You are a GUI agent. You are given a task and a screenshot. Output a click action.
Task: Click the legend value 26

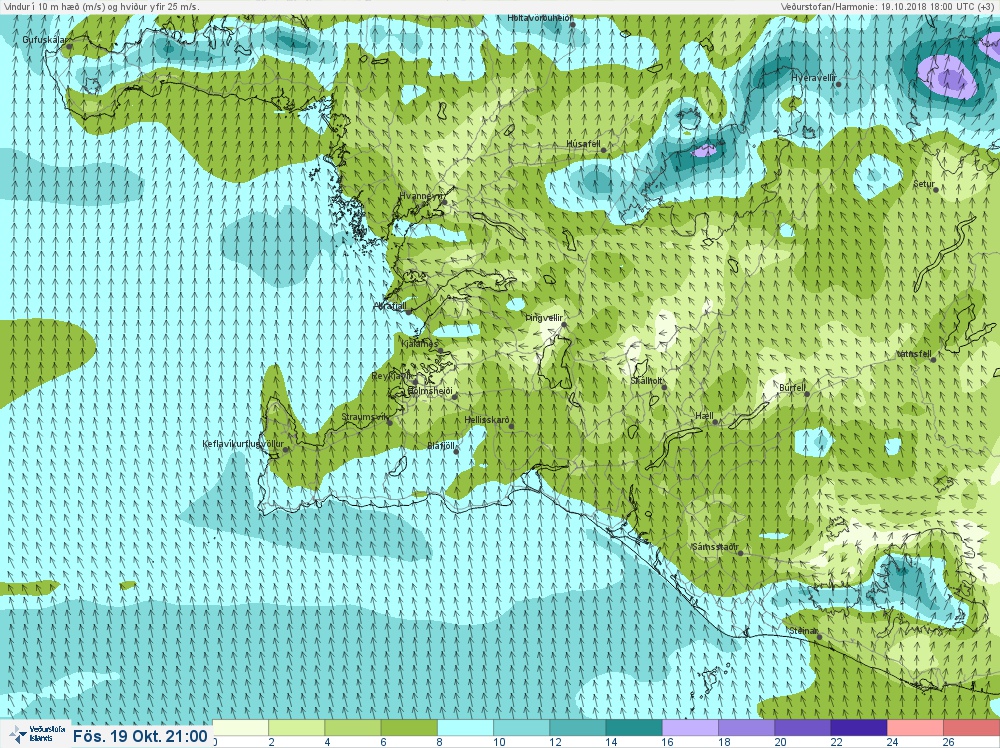pyautogui.click(x=948, y=742)
